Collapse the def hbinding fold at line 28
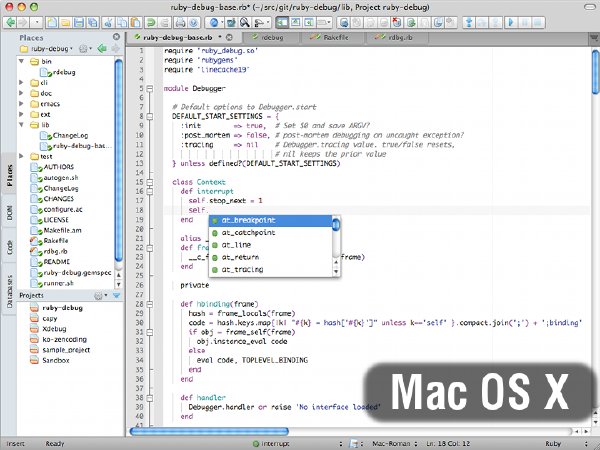Screen dimensions: 600x450 click(150, 304)
